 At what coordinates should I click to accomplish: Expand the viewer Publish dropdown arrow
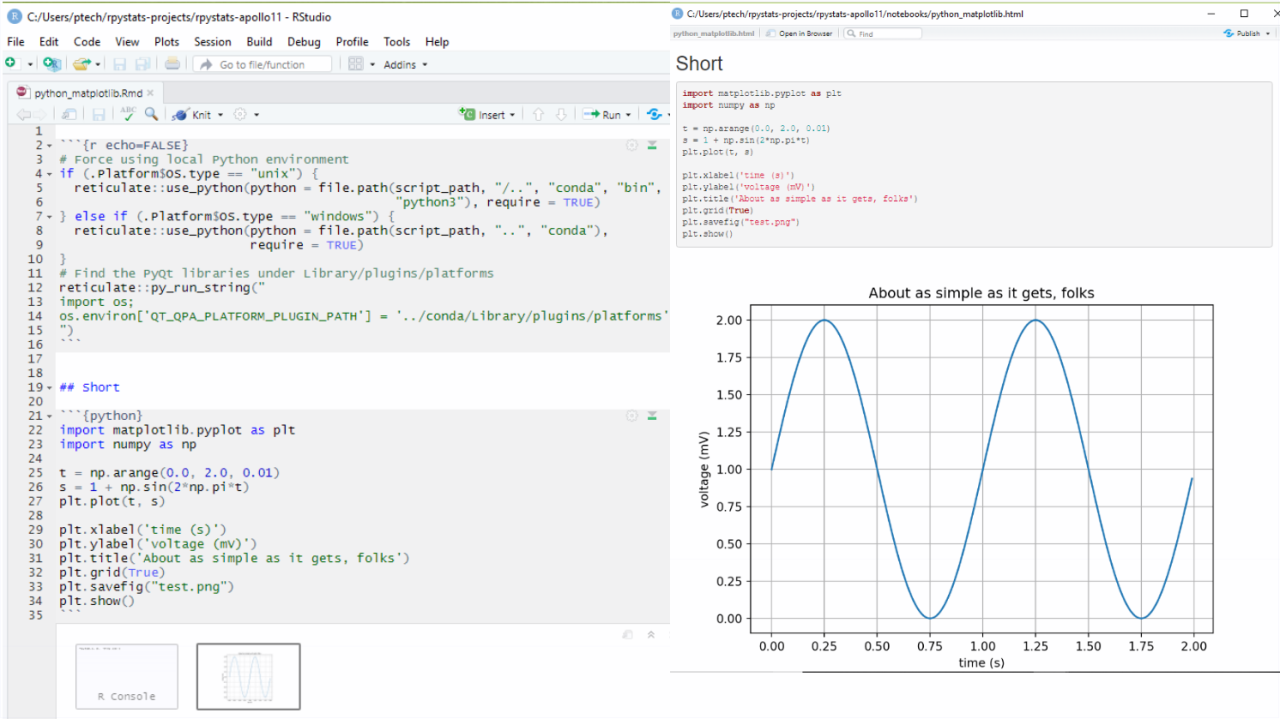click(x=1268, y=33)
